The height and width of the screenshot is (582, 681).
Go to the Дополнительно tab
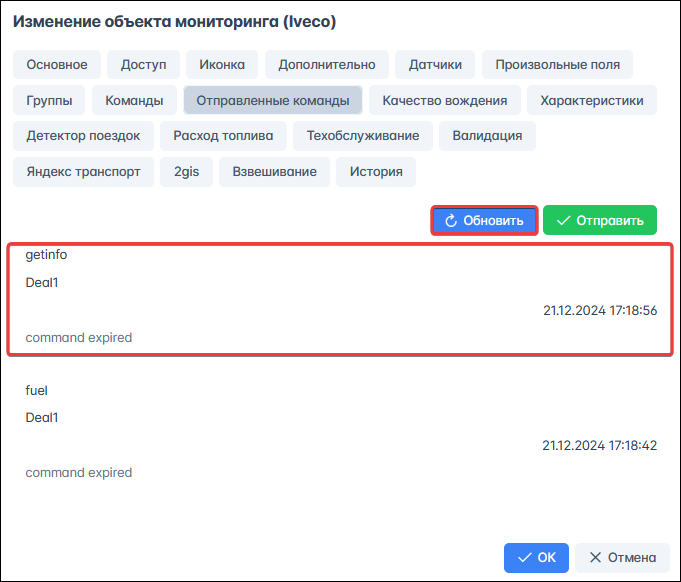click(x=327, y=65)
